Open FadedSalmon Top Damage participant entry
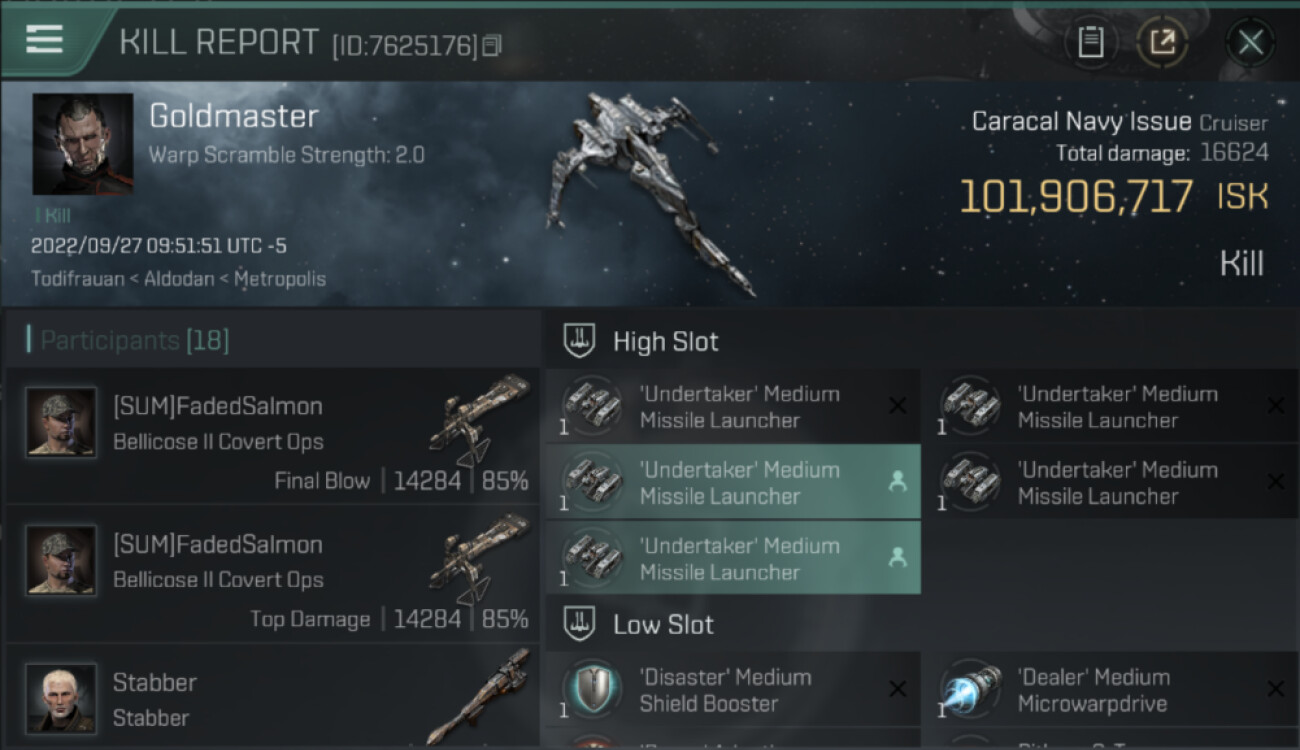This screenshot has height=750, width=1300. tap(273, 573)
